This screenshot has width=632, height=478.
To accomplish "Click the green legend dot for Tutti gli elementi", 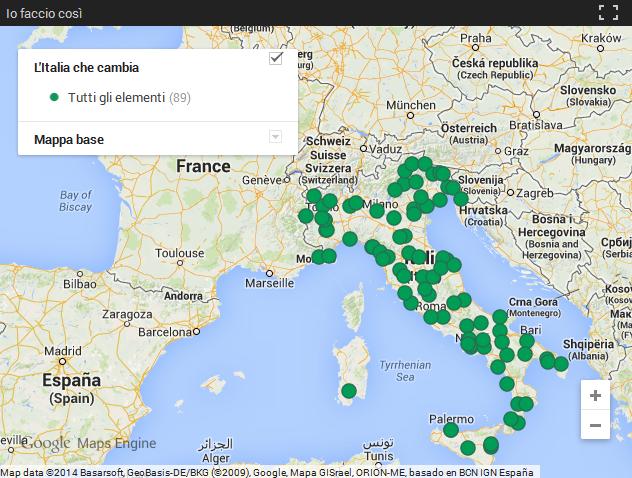I will pyautogui.click(x=54, y=98).
